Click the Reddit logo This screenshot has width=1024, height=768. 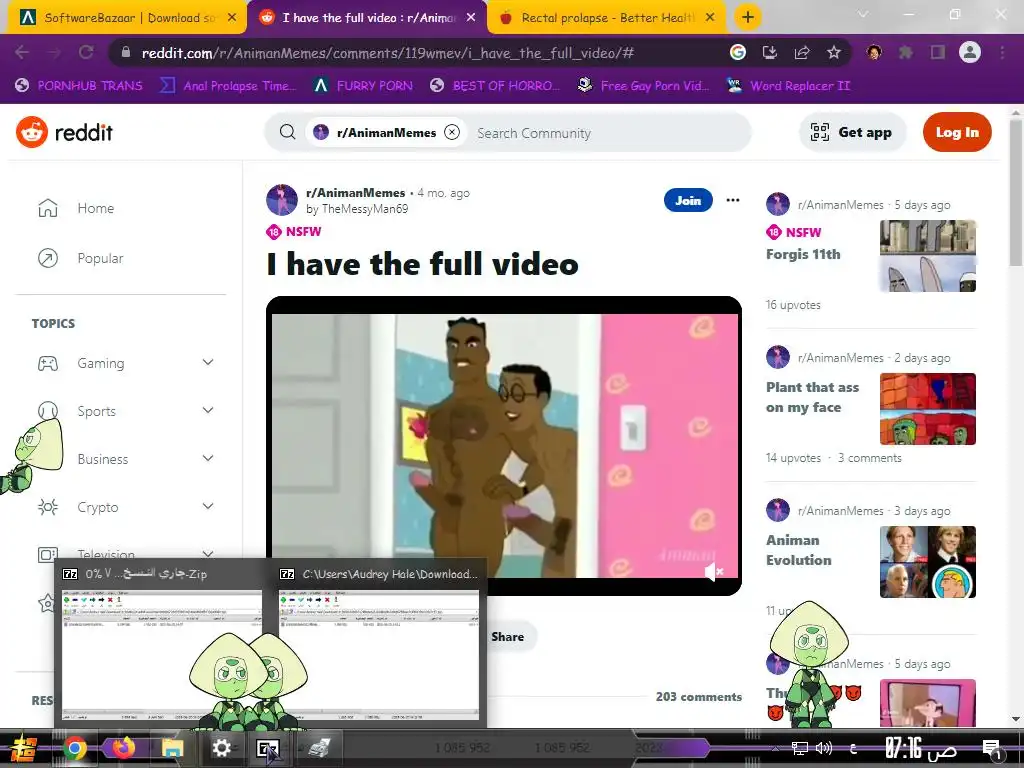65,133
